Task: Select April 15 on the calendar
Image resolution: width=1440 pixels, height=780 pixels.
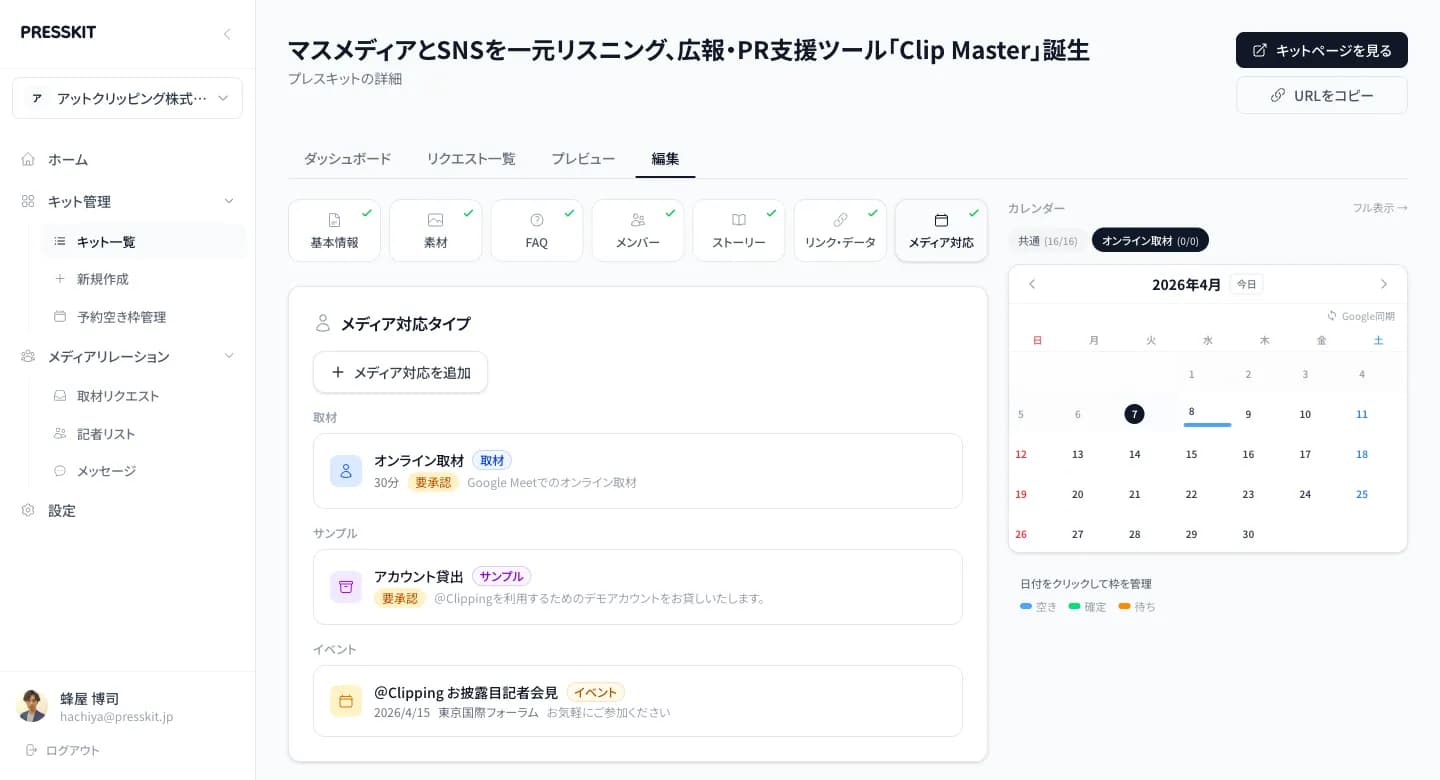Action: (x=1191, y=454)
